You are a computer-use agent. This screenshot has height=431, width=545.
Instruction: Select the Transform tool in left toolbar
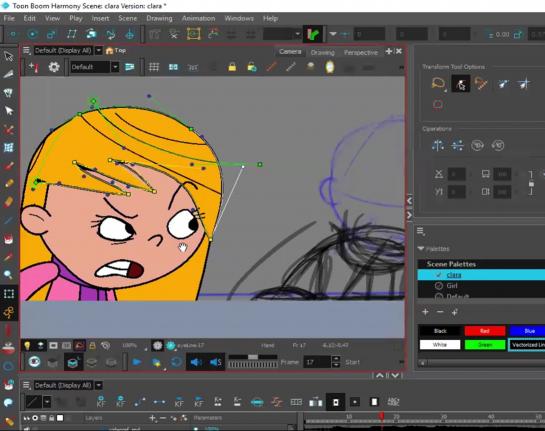click(x=9, y=56)
